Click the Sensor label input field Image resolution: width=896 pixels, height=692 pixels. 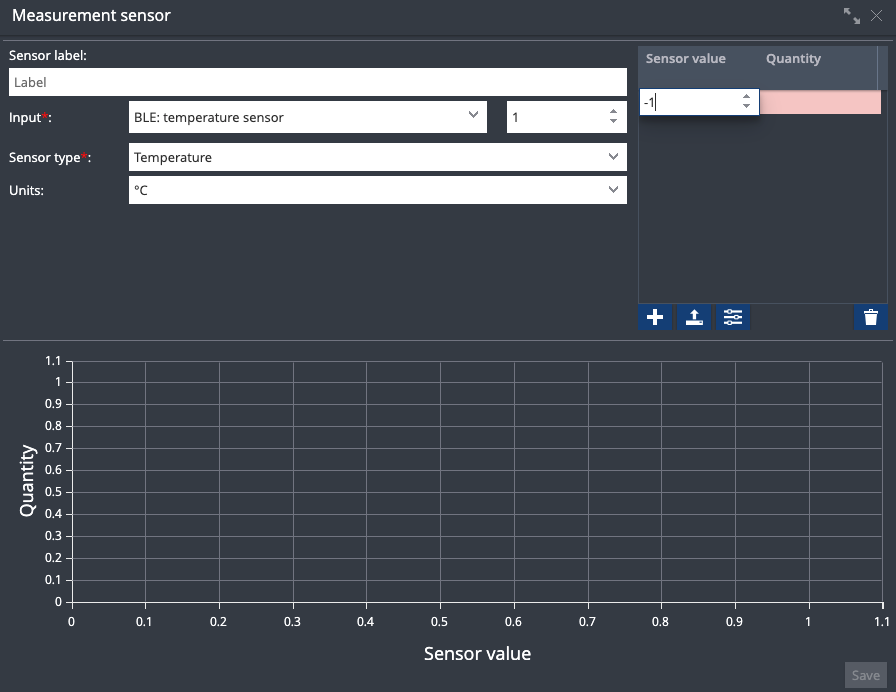point(318,82)
